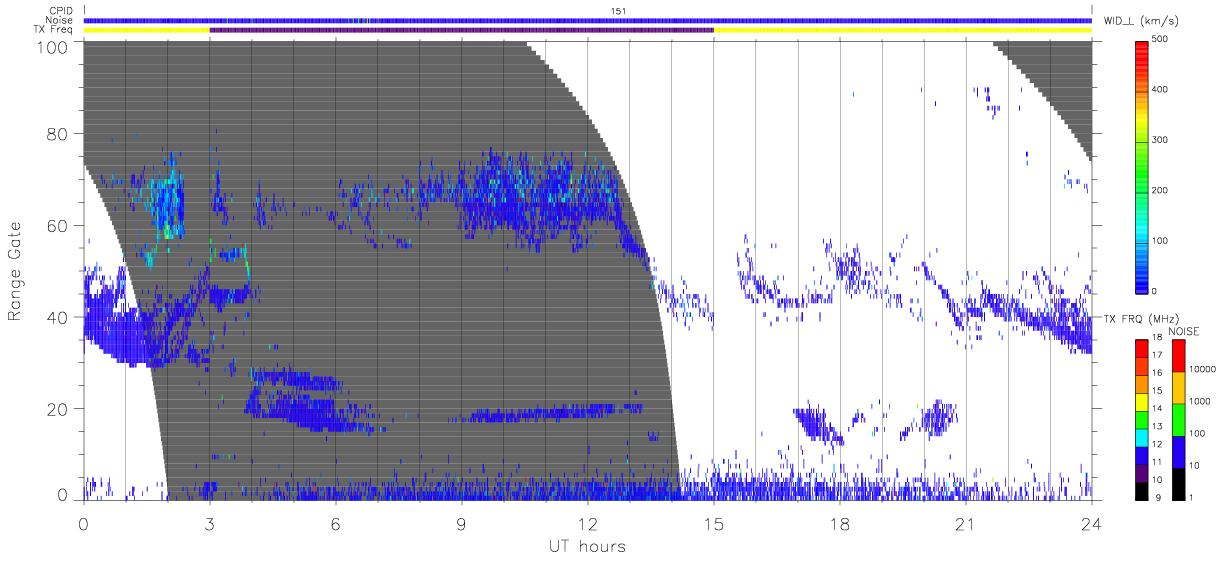The height and width of the screenshot is (567, 1228).
Task: Click the 20 tick label on the Range Gate axis
Action: [57, 409]
